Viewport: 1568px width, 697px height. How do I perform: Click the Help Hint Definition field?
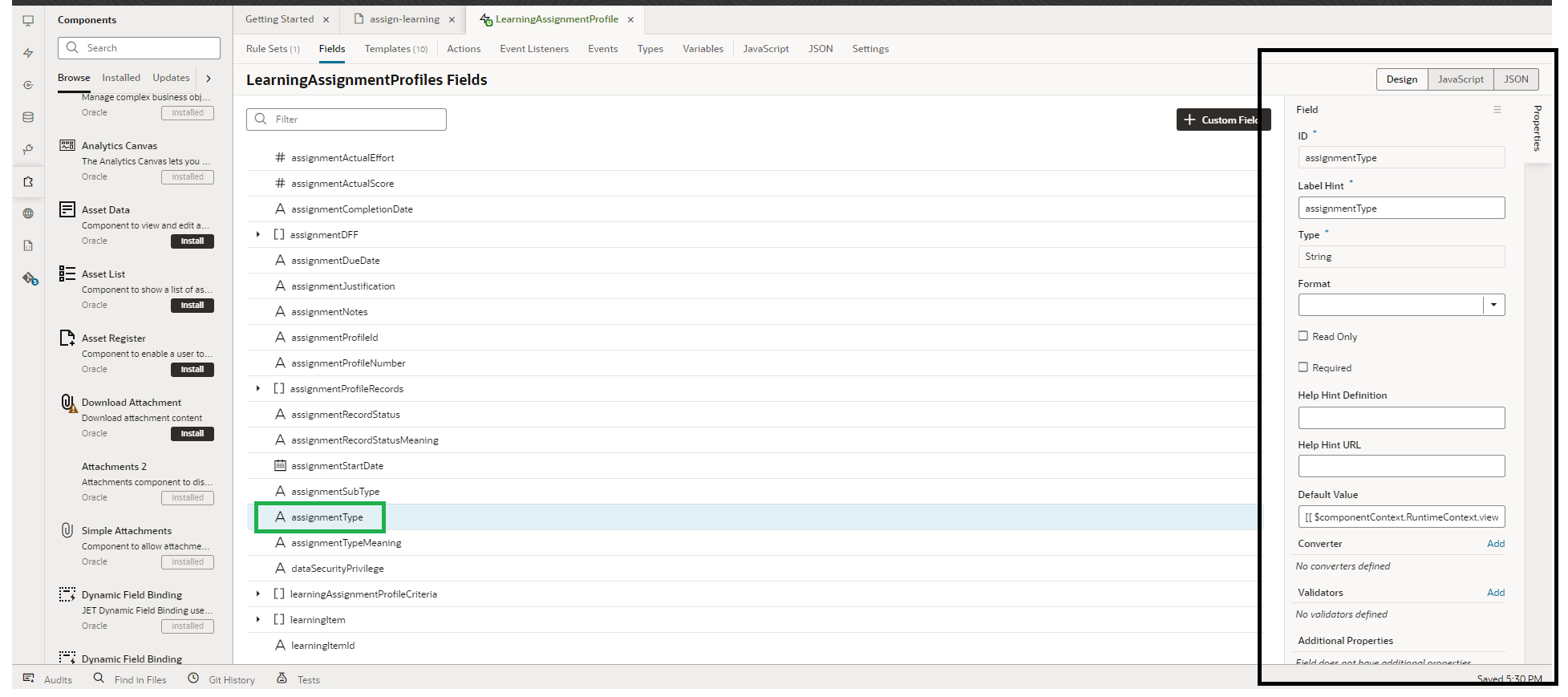pos(1401,417)
